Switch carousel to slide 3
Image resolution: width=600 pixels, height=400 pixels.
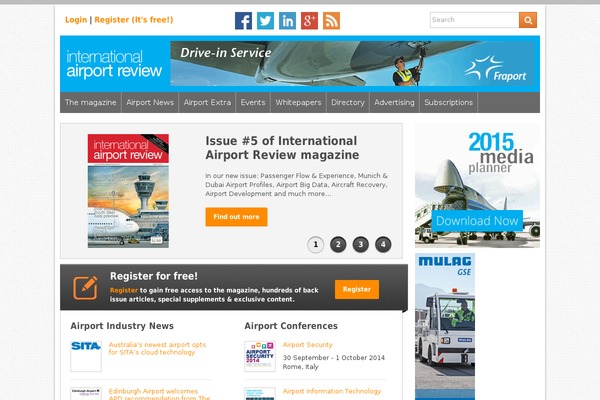pos(361,244)
